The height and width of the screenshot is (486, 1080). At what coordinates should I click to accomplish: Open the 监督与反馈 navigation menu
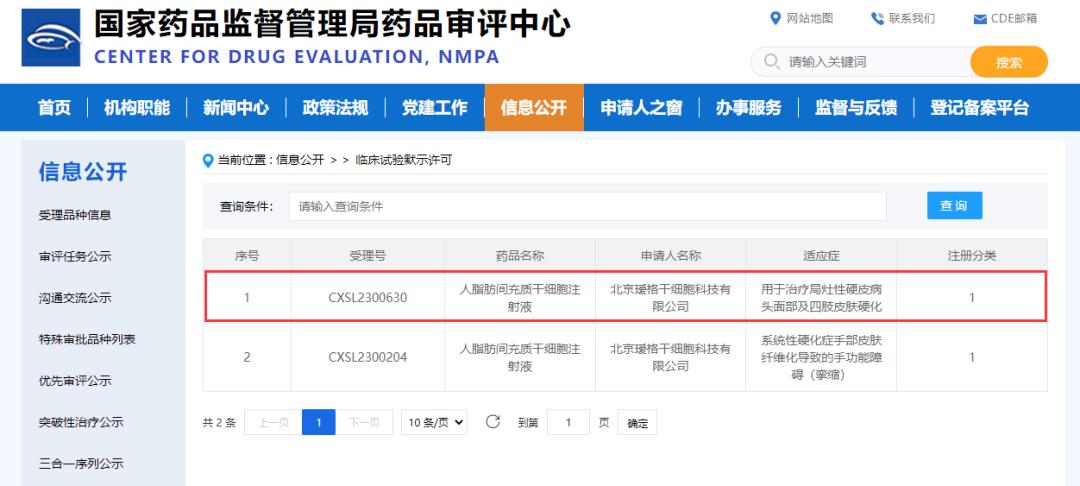pyautogui.click(x=855, y=107)
